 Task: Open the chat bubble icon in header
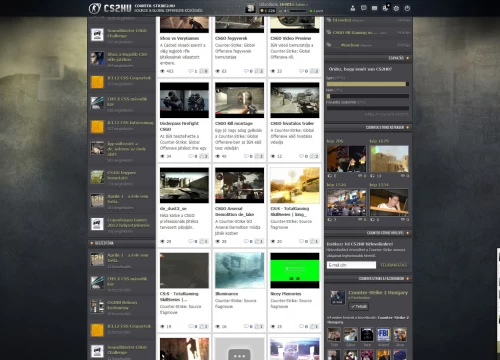[x=364, y=8]
